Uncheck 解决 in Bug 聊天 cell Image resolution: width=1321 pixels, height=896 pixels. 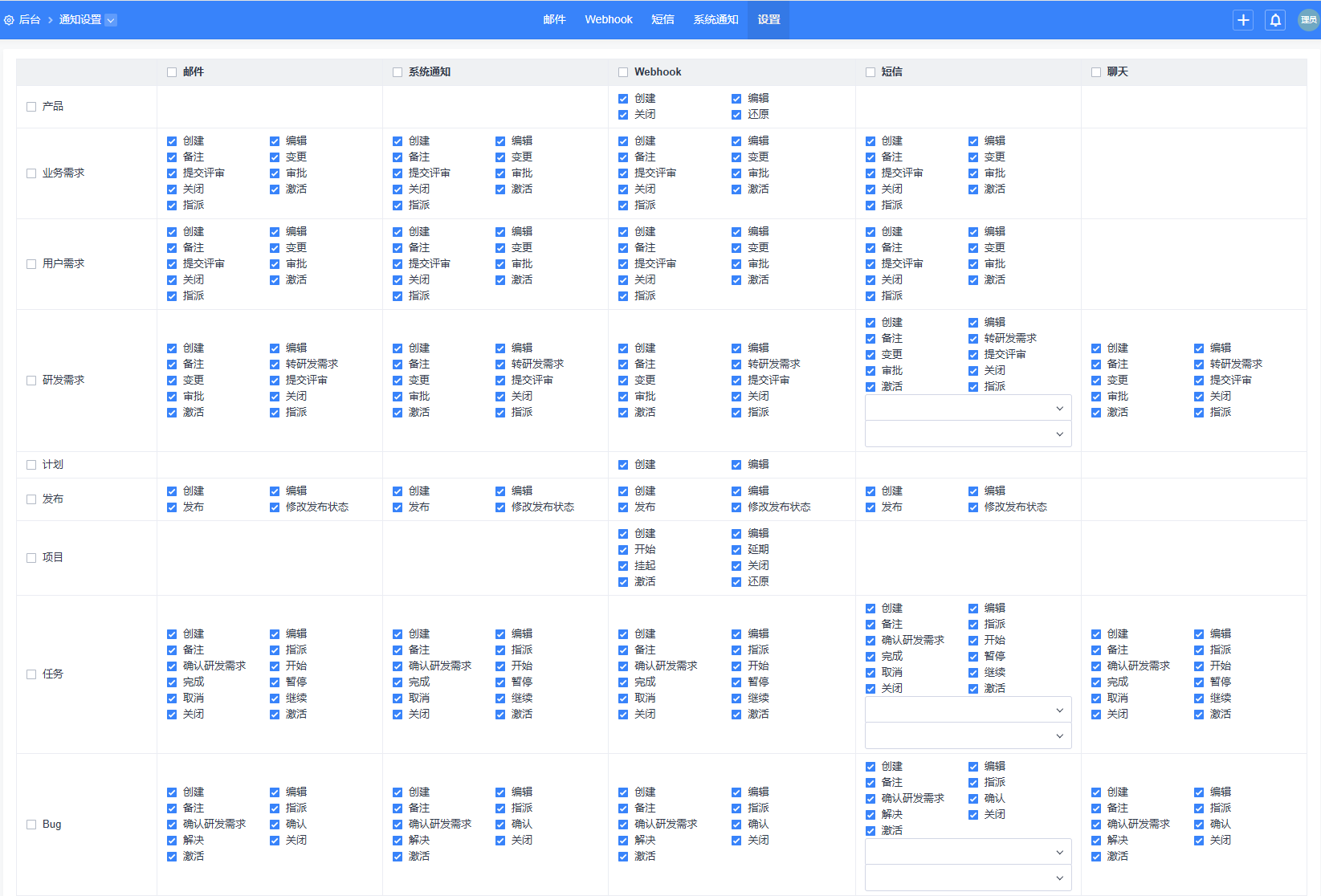point(1096,841)
